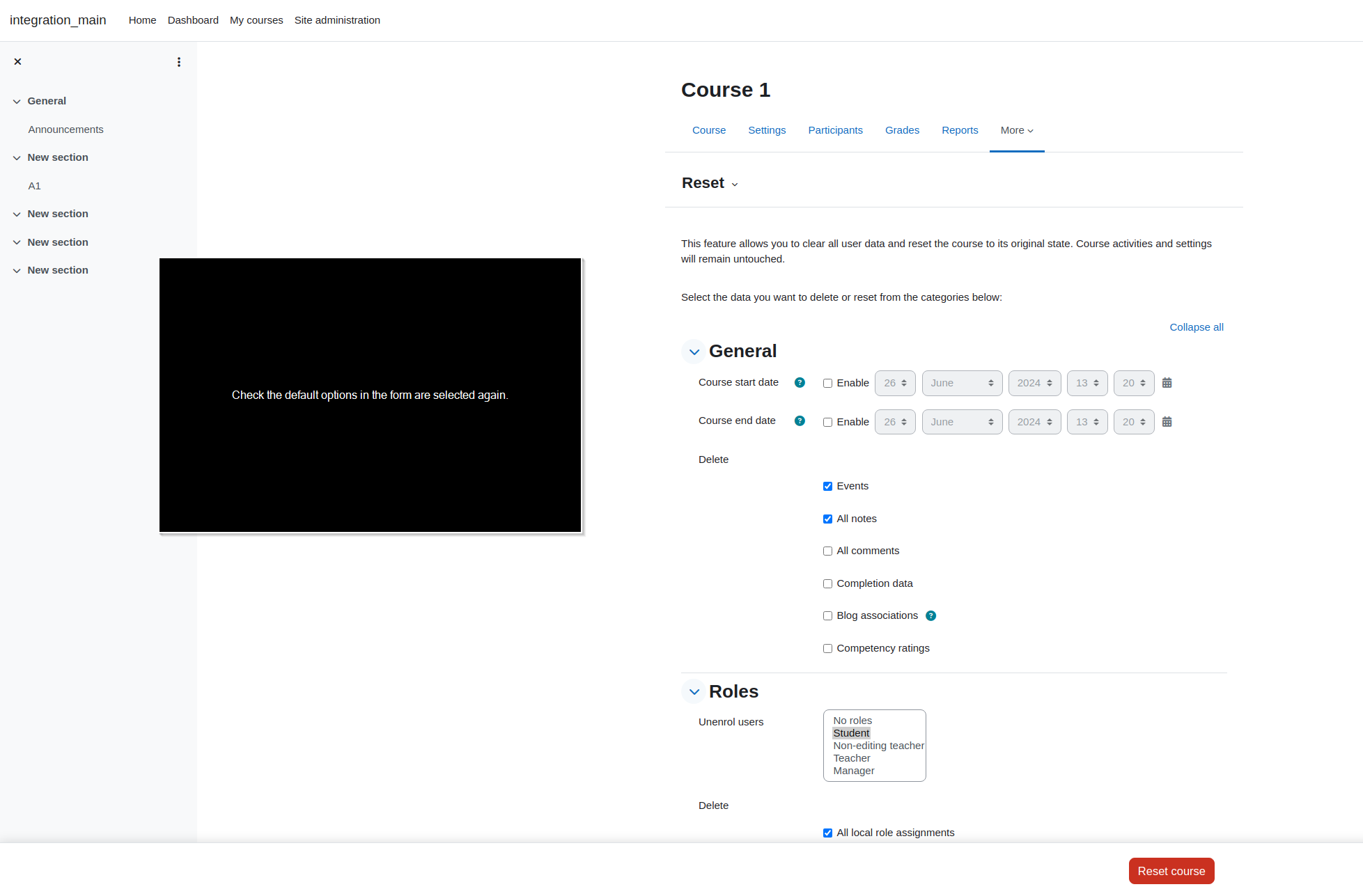Open the end date year dropdown
Image resolution: width=1363 pixels, height=896 pixels.
coord(1034,422)
